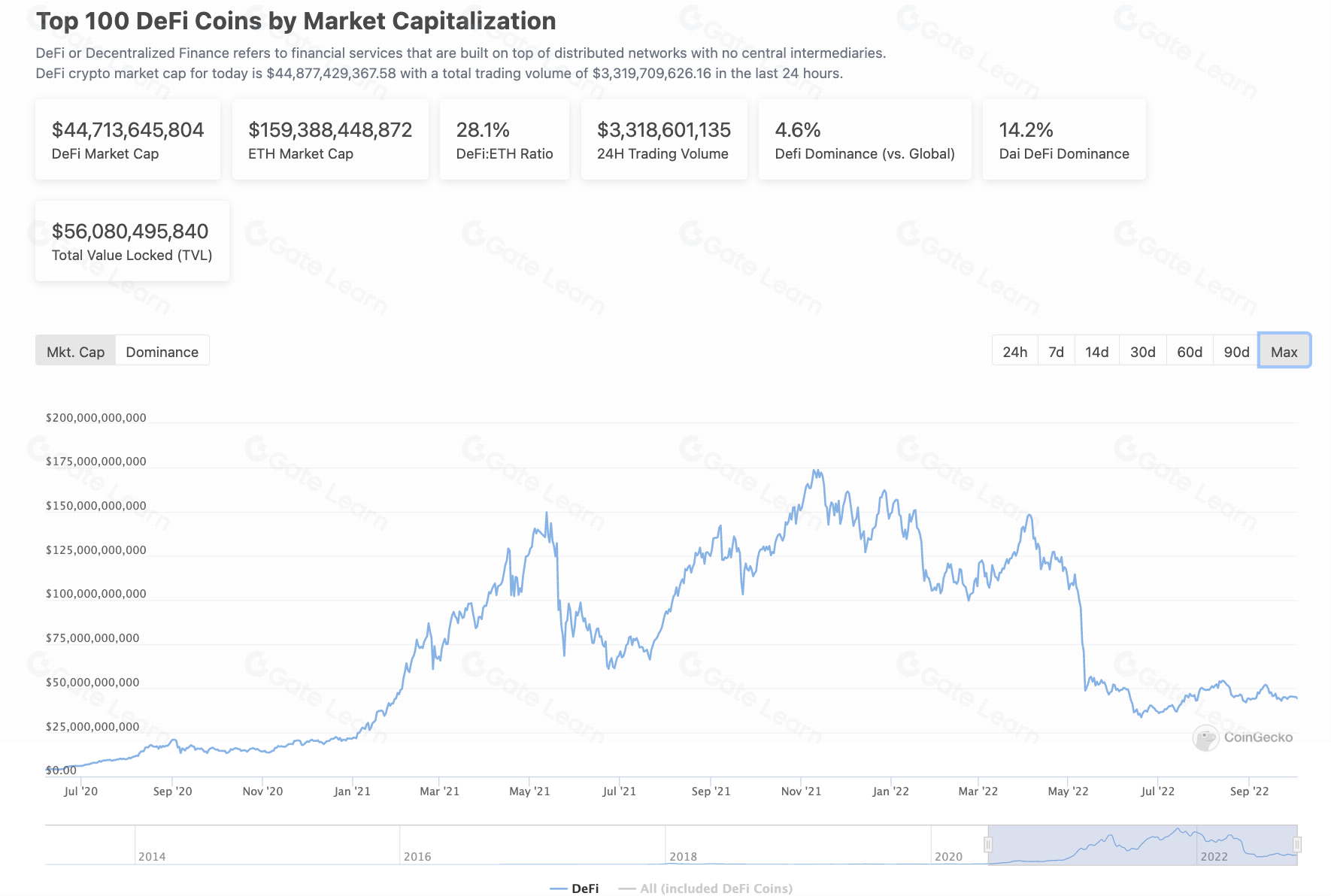Switch to the Dominance tab
The height and width of the screenshot is (896, 1331).
coord(162,352)
